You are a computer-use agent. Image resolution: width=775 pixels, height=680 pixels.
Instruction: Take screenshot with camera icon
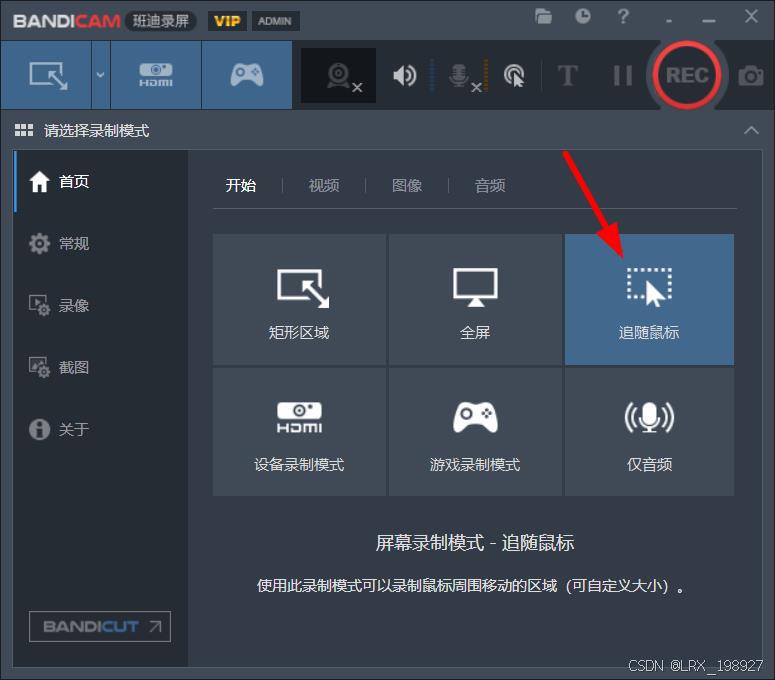click(751, 76)
